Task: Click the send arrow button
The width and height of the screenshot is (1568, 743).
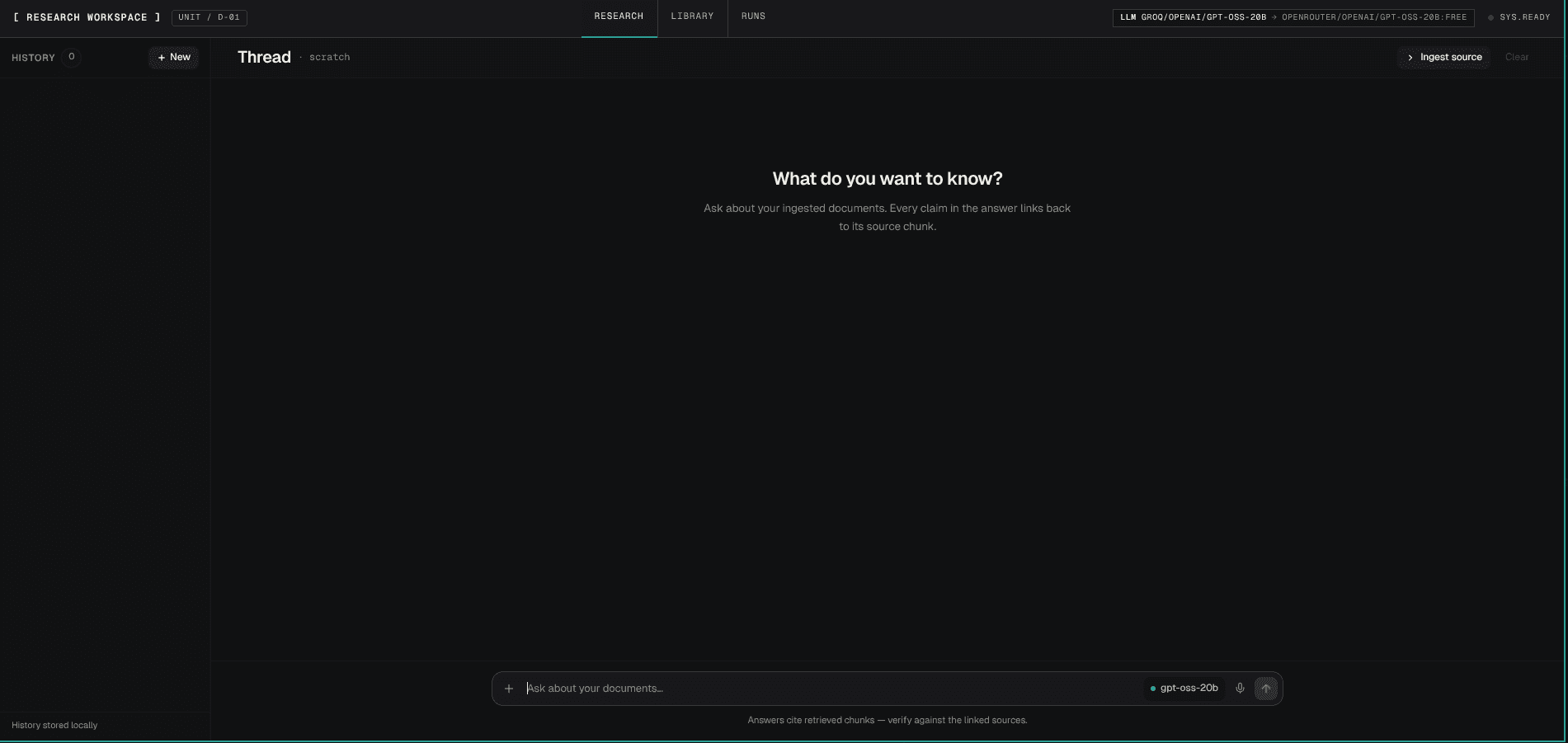Action: (x=1266, y=689)
